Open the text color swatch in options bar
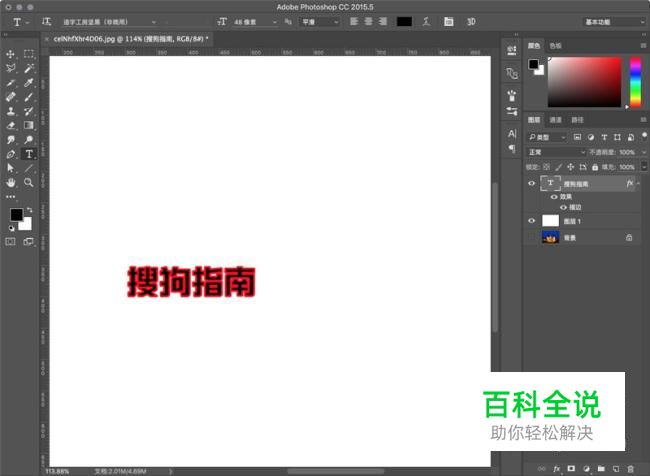This screenshot has width=650, height=476. tap(404, 22)
